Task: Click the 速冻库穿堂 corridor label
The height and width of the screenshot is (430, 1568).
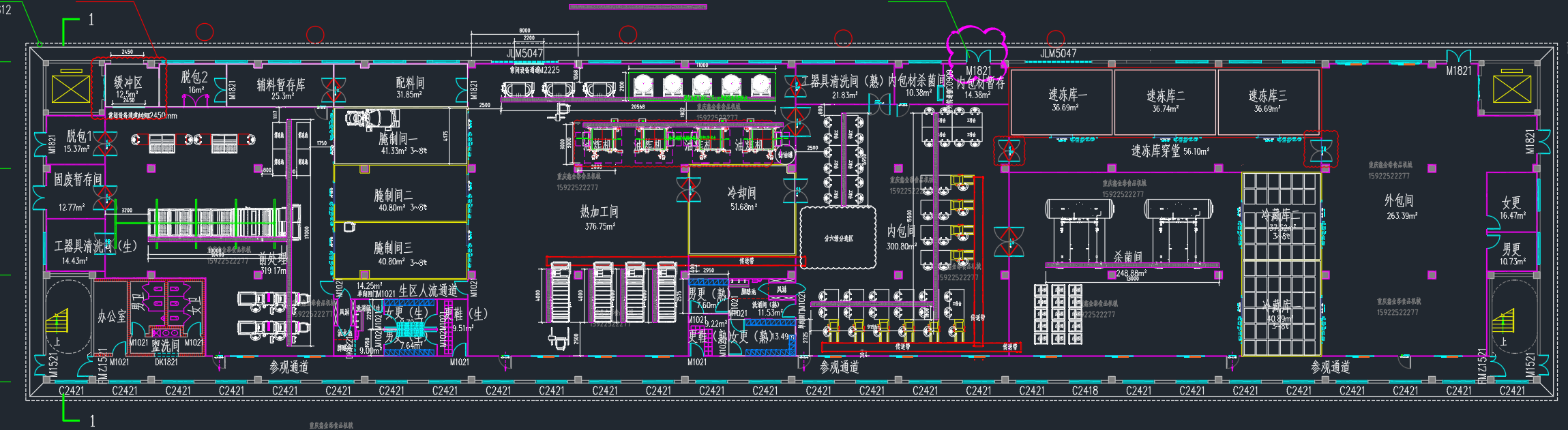Action: pyautogui.click(x=1156, y=151)
